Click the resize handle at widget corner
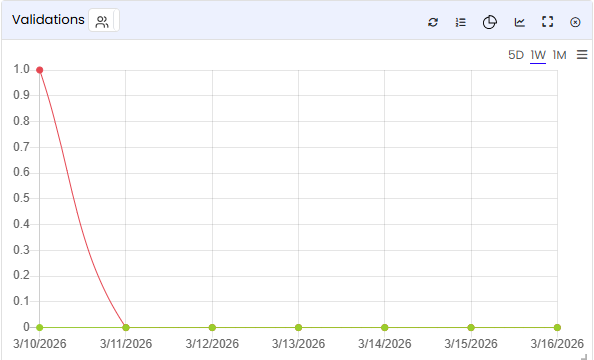The image size is (594, 360). point(584,356)
